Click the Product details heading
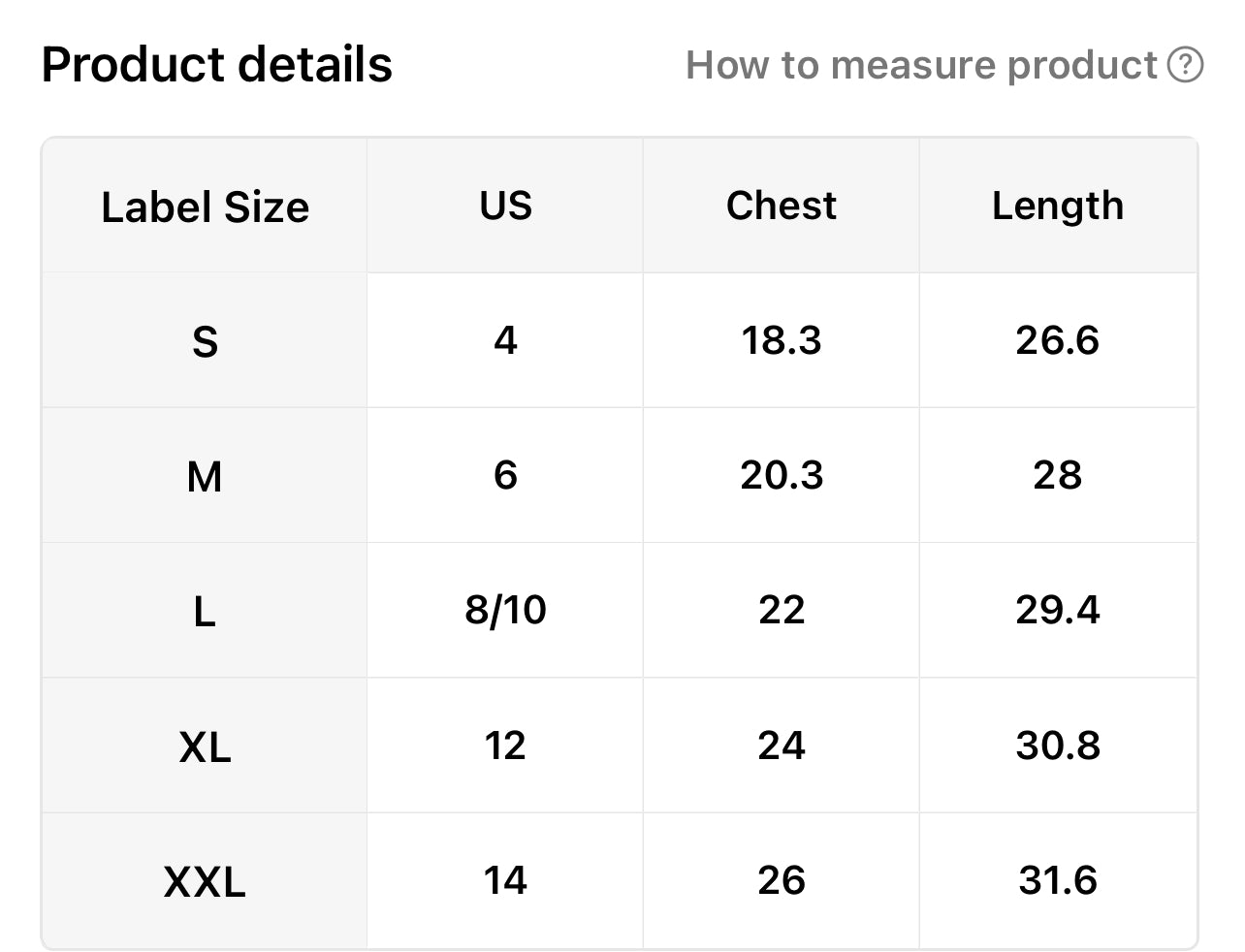This screenshot has height=952, width=1245. tap(216, 65)
